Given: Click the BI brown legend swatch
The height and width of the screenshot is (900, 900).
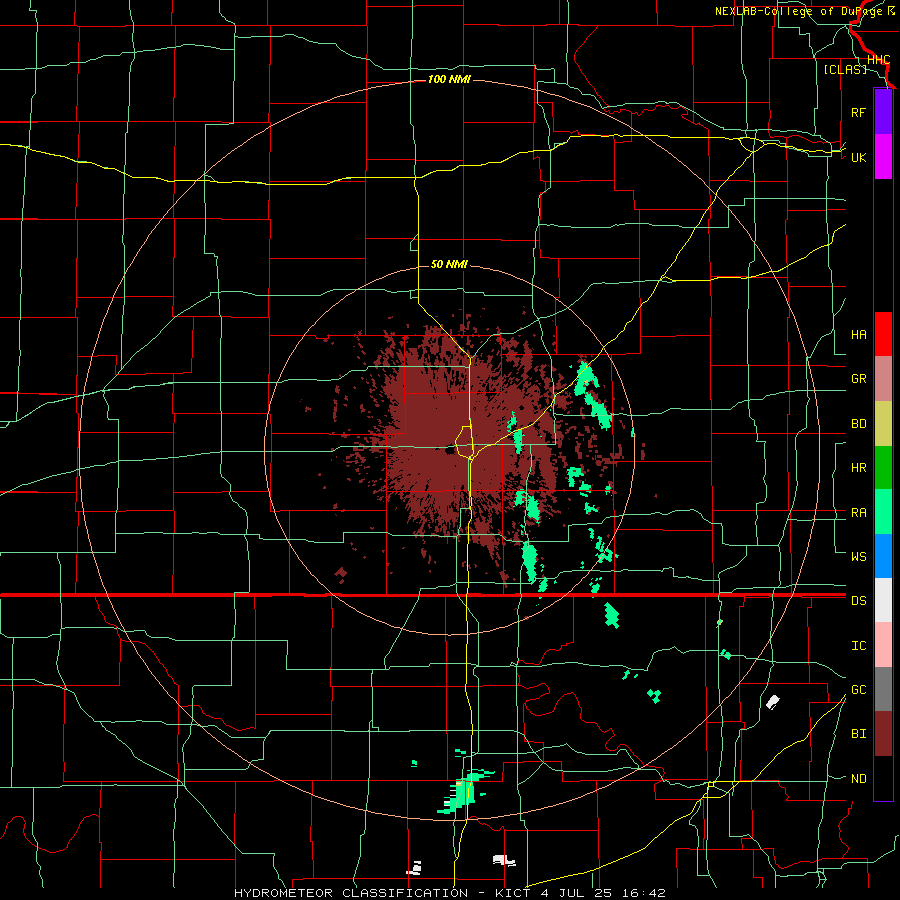Looking at the screenshot, I should click(x=883, y=734).
